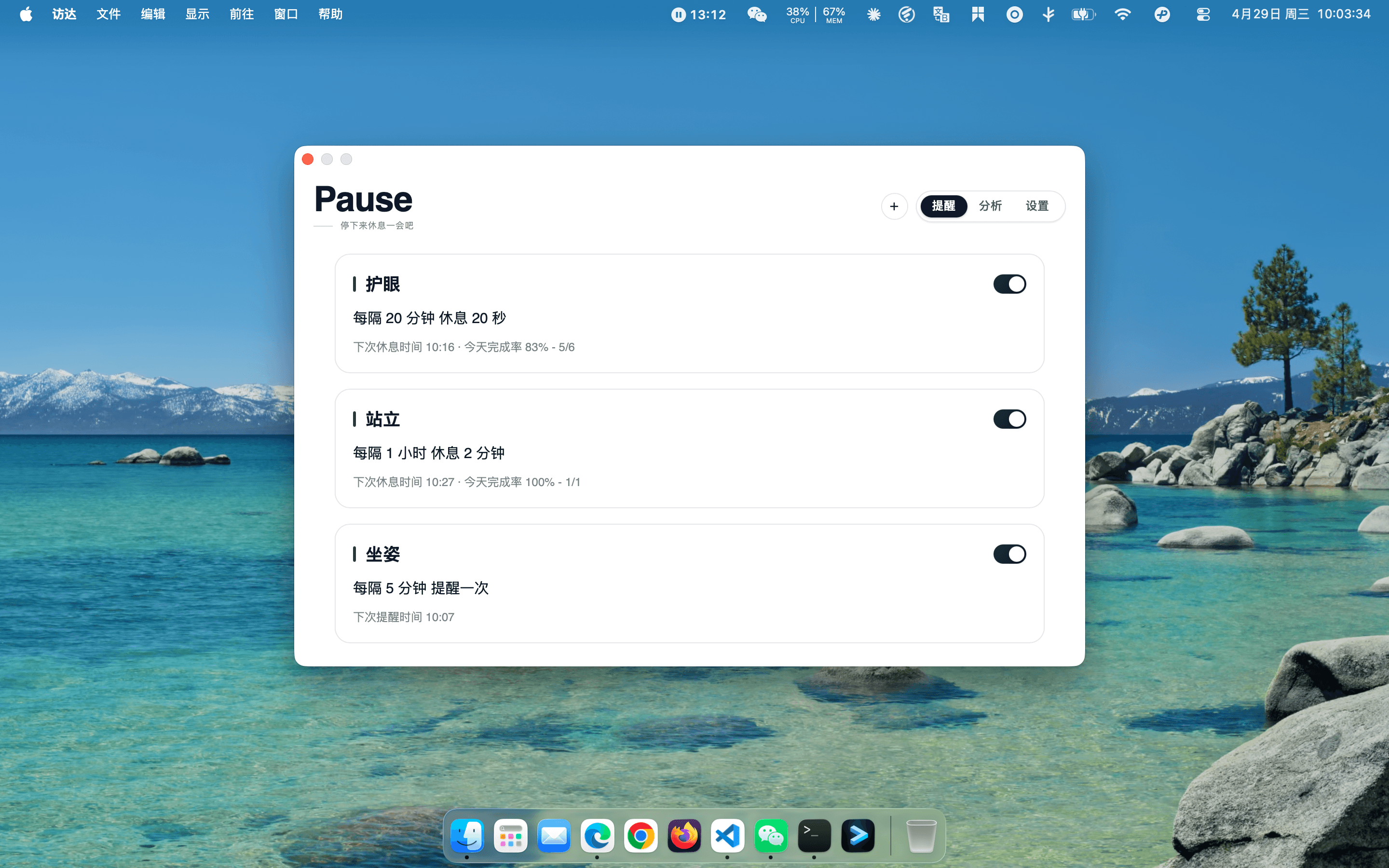Switch to the 设置 tab
Image resolution: width=1389 pixels, height=868 pixels.
(x=1036, y=206)
